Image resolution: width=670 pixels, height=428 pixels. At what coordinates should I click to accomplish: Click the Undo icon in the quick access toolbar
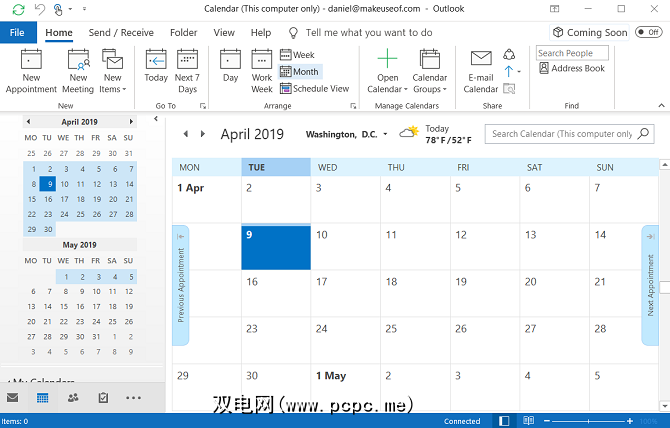[39, 9]
